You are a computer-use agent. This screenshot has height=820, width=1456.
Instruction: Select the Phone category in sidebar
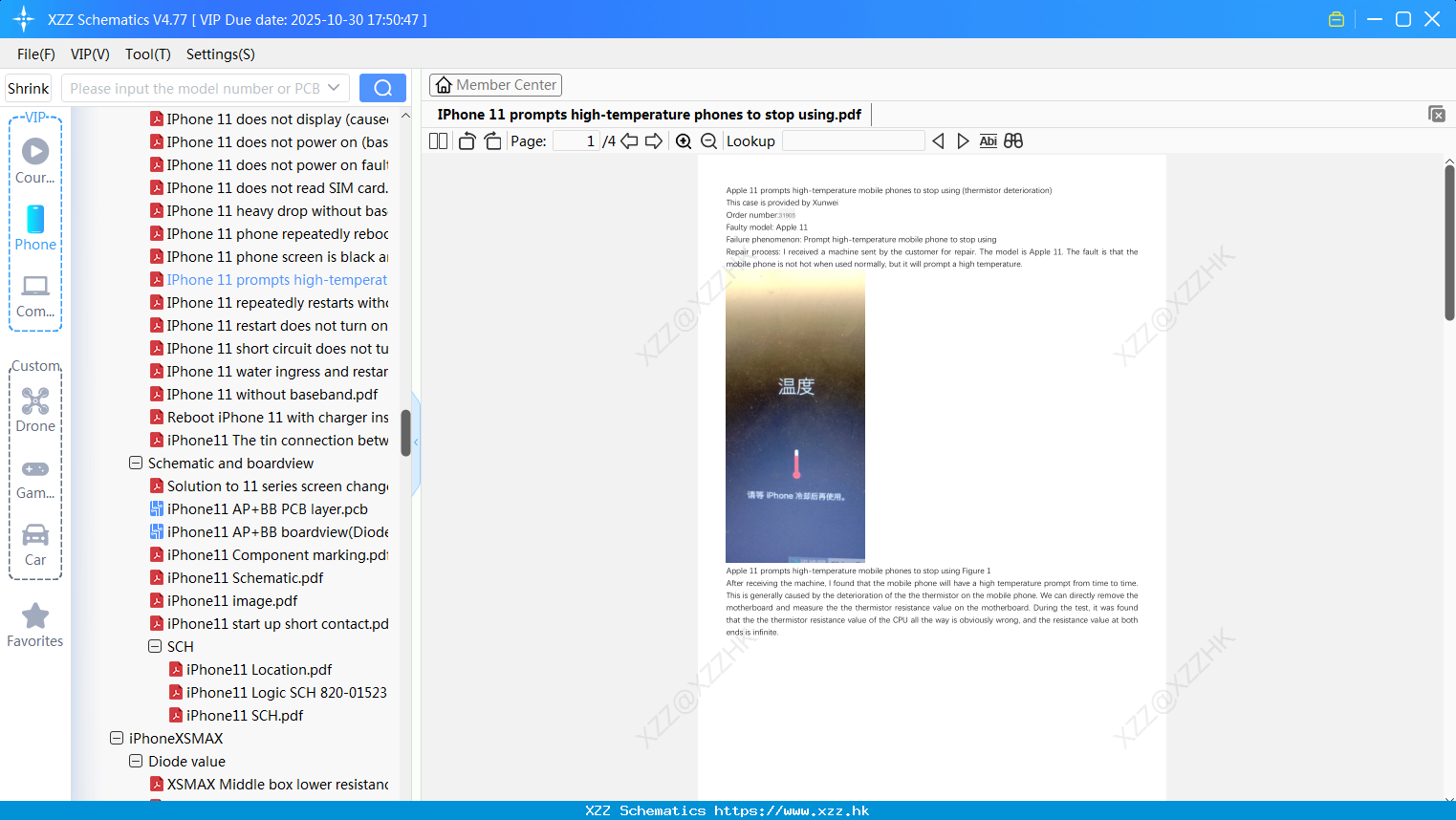pos(35,228)
